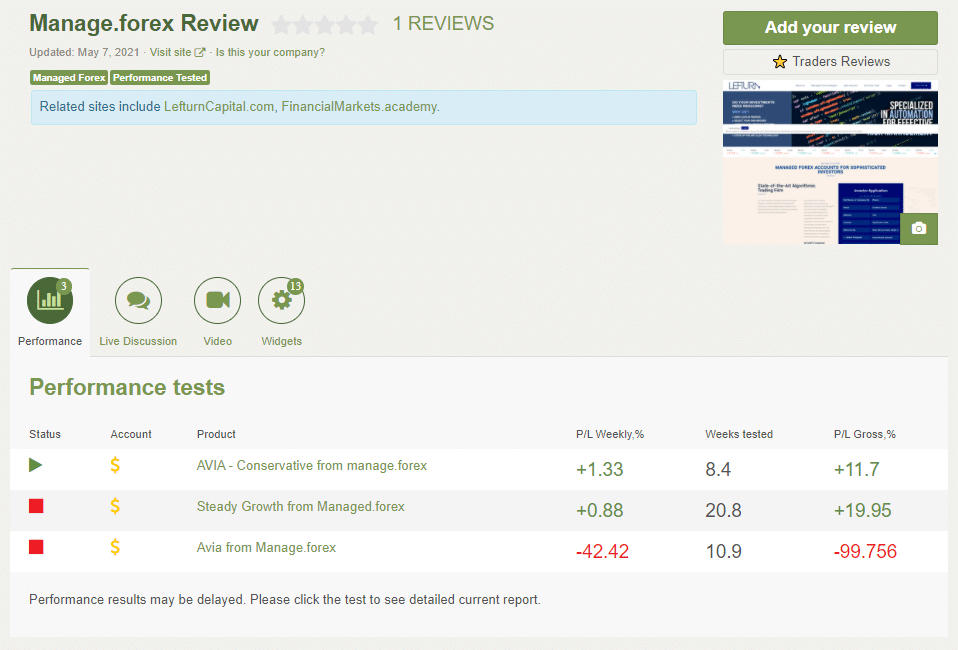Click the Add your review button
The width and height of the screenshot is (958, 650).
[830, 27]
